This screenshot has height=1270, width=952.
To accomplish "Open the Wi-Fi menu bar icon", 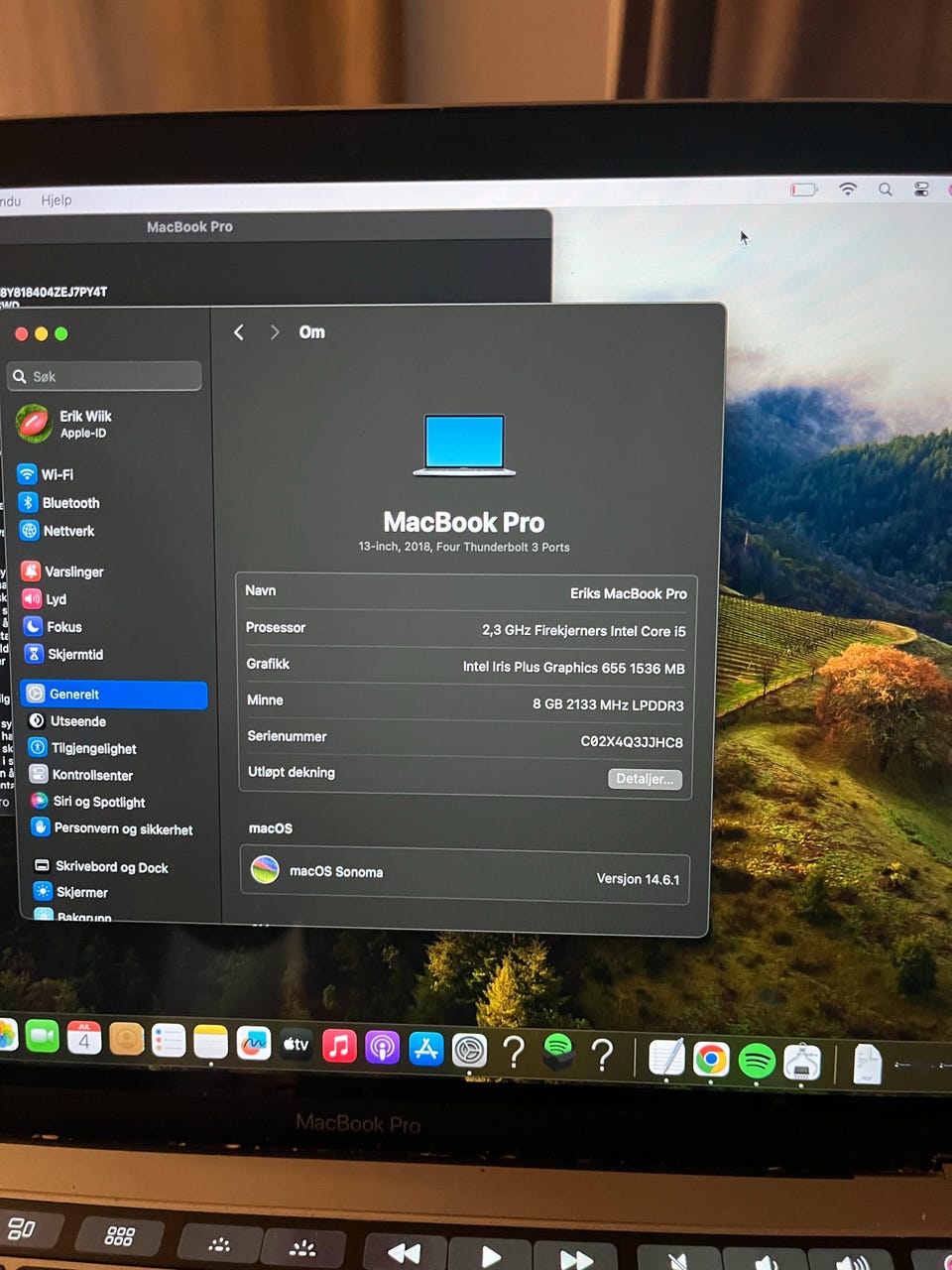I will (848, 189).
